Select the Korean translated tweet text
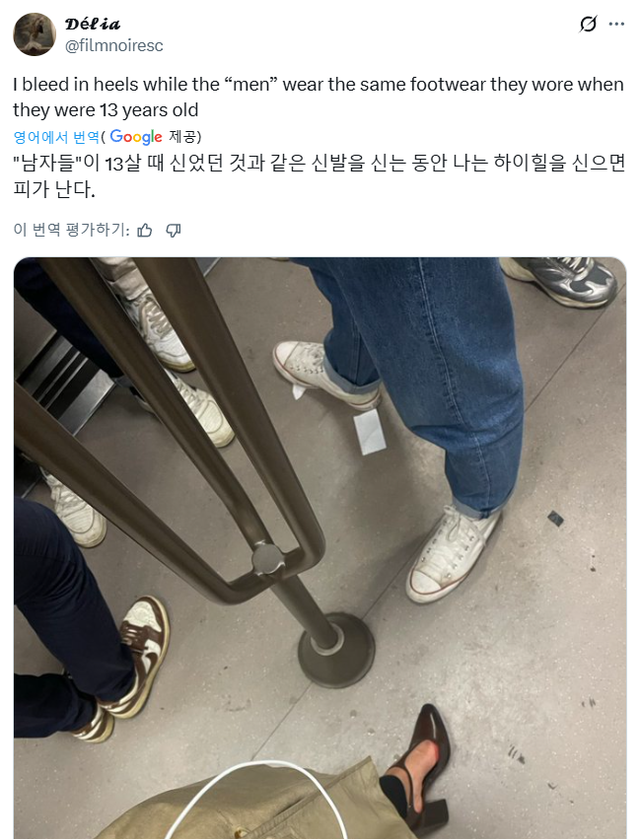Image resolution: width=640 pixels, height=839 pixels. (x=319, y=176)
